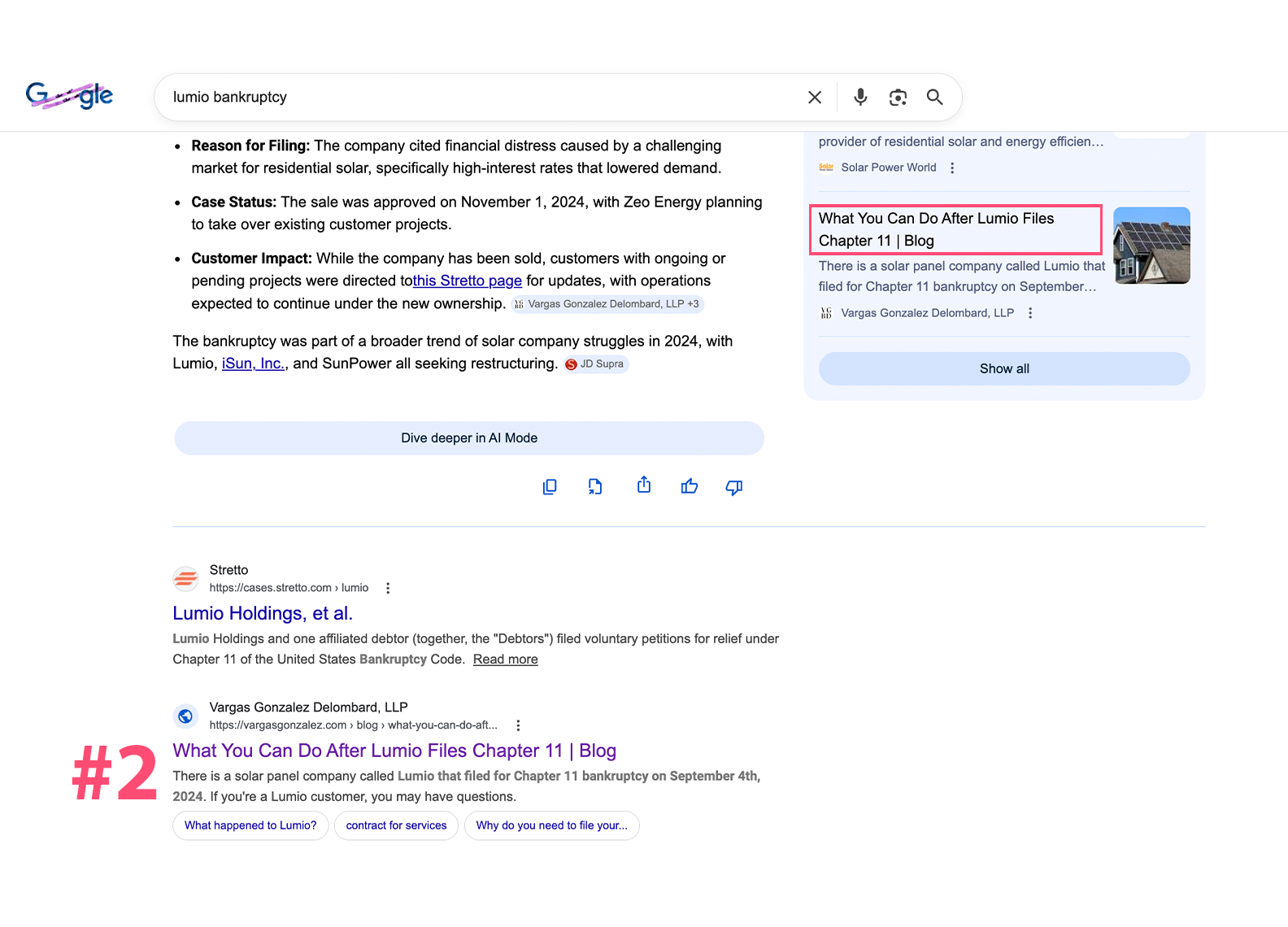Open options menu for Vargas Gonzalez result
This screenshot has width=1288, height=927.
[x=518, y=725]
